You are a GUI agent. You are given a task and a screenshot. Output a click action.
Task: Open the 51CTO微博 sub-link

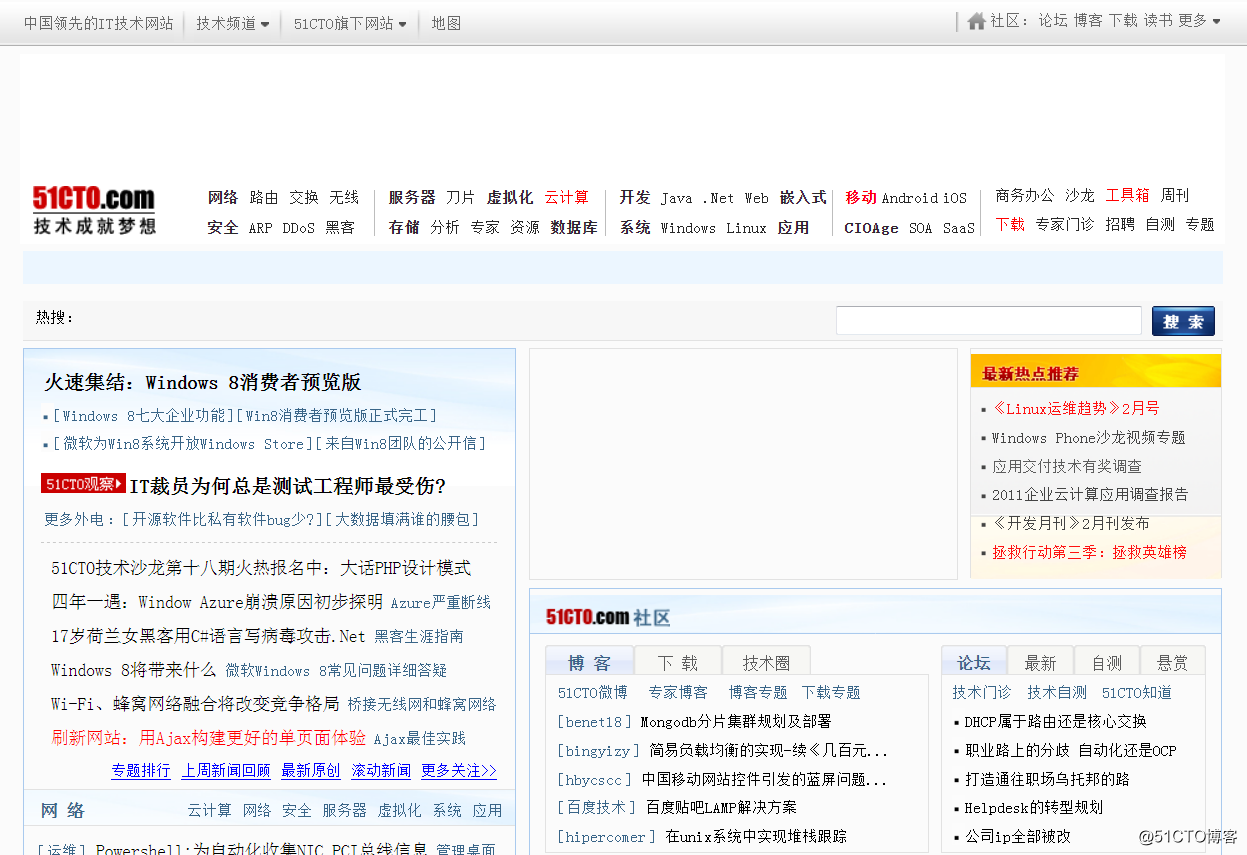[x=593, y=692]
